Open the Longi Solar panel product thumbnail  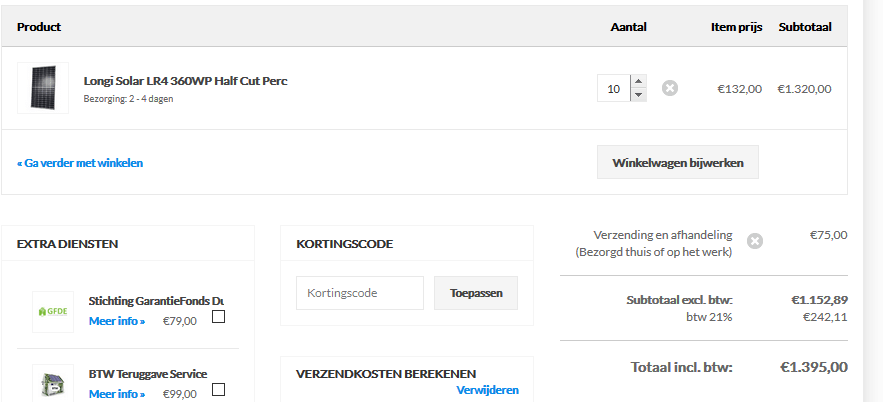43,88
